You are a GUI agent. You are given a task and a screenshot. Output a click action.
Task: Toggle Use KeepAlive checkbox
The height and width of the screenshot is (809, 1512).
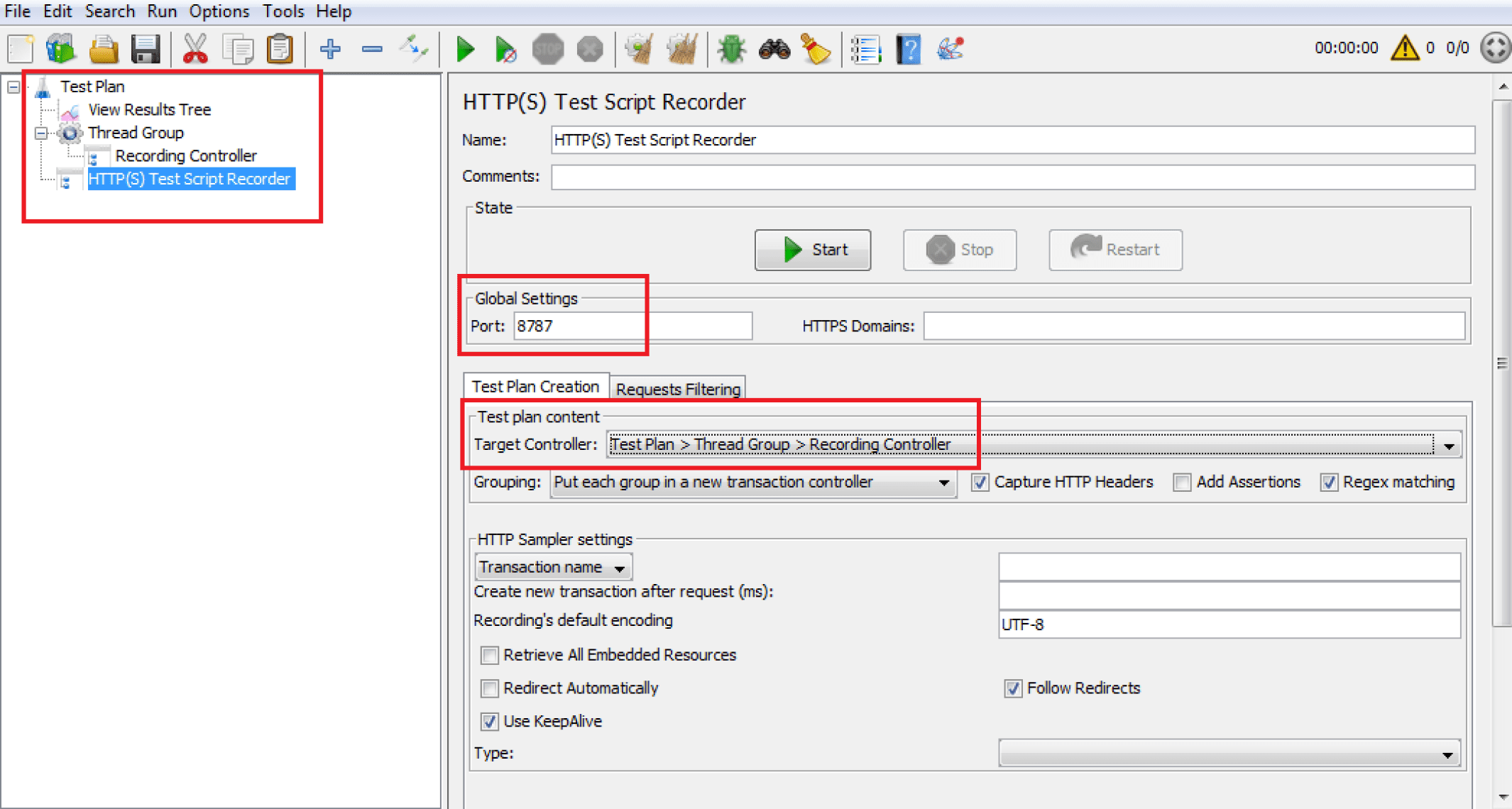489,722
